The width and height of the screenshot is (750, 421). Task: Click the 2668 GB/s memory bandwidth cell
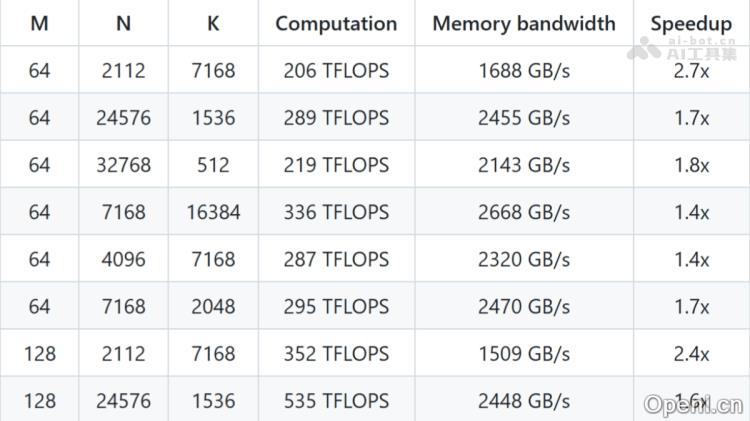pyautogui.click(x=524, y=212)
